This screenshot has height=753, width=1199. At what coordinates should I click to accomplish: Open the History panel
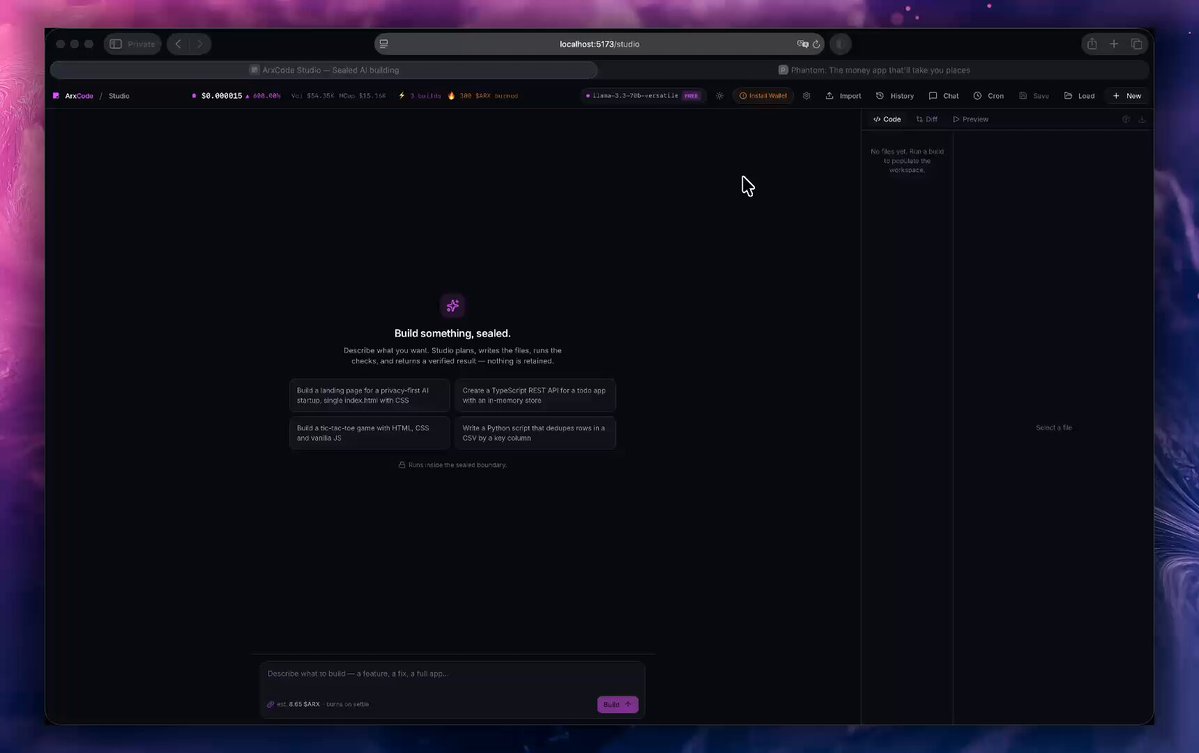click(895, 96)
